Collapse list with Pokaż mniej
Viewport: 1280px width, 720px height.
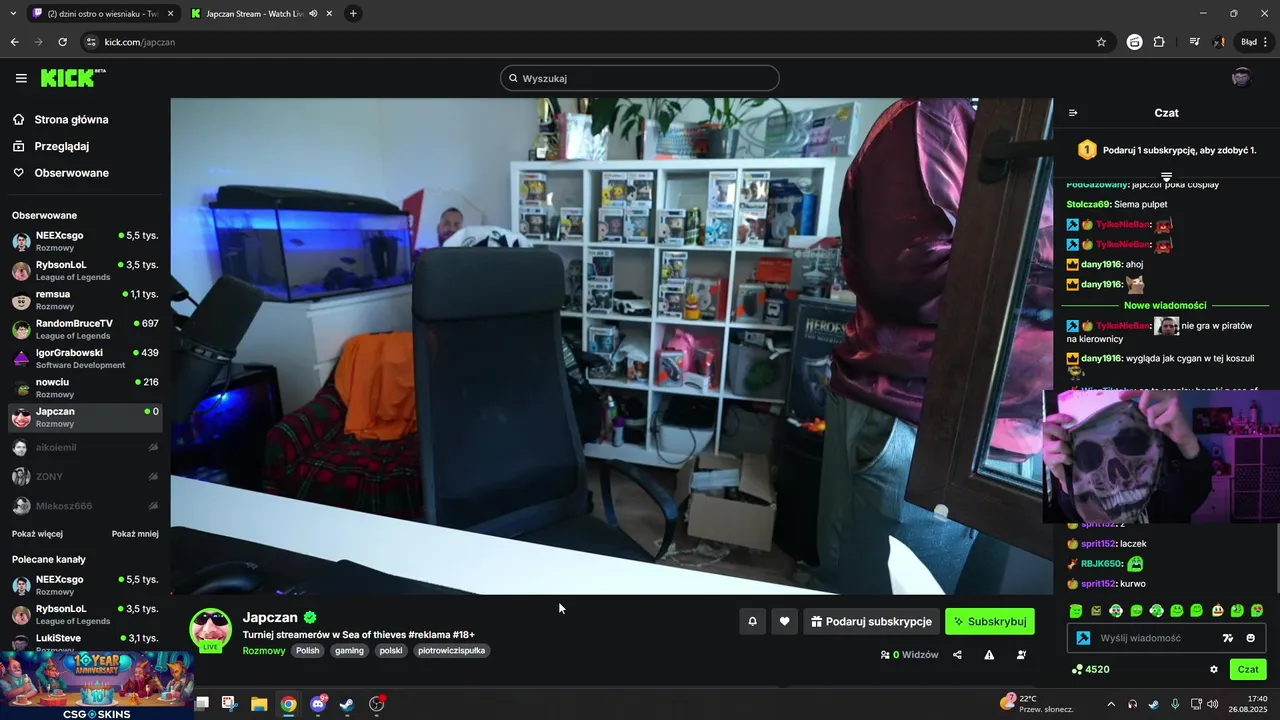(135, 534)
